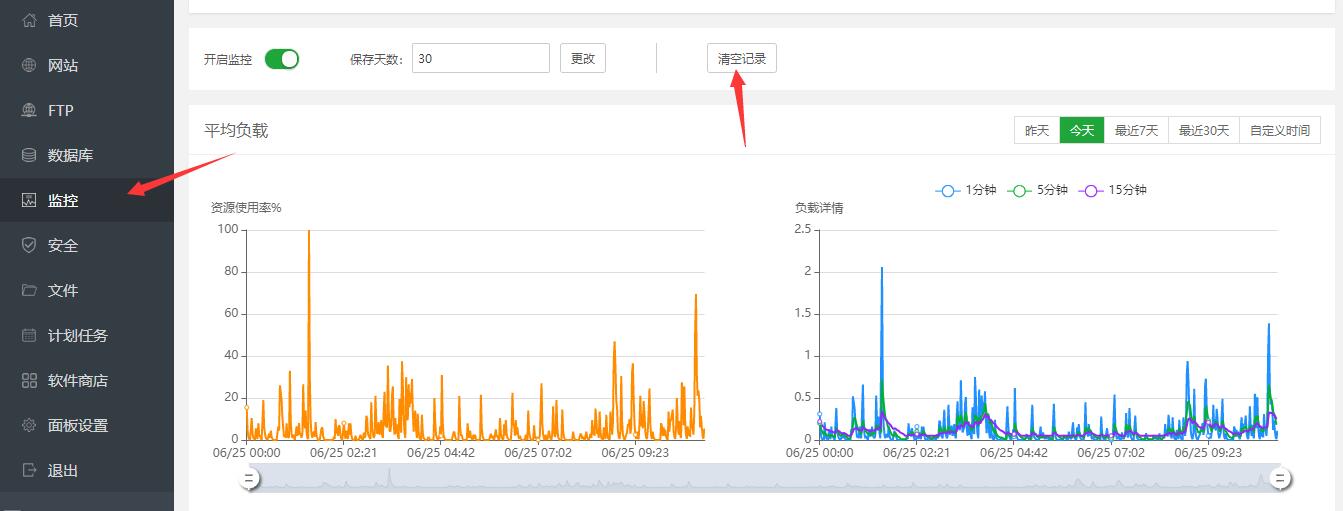Open software store grid icon
This screenshot has height=511, width=1343.
pyautogui.click(x=29, y=380)
